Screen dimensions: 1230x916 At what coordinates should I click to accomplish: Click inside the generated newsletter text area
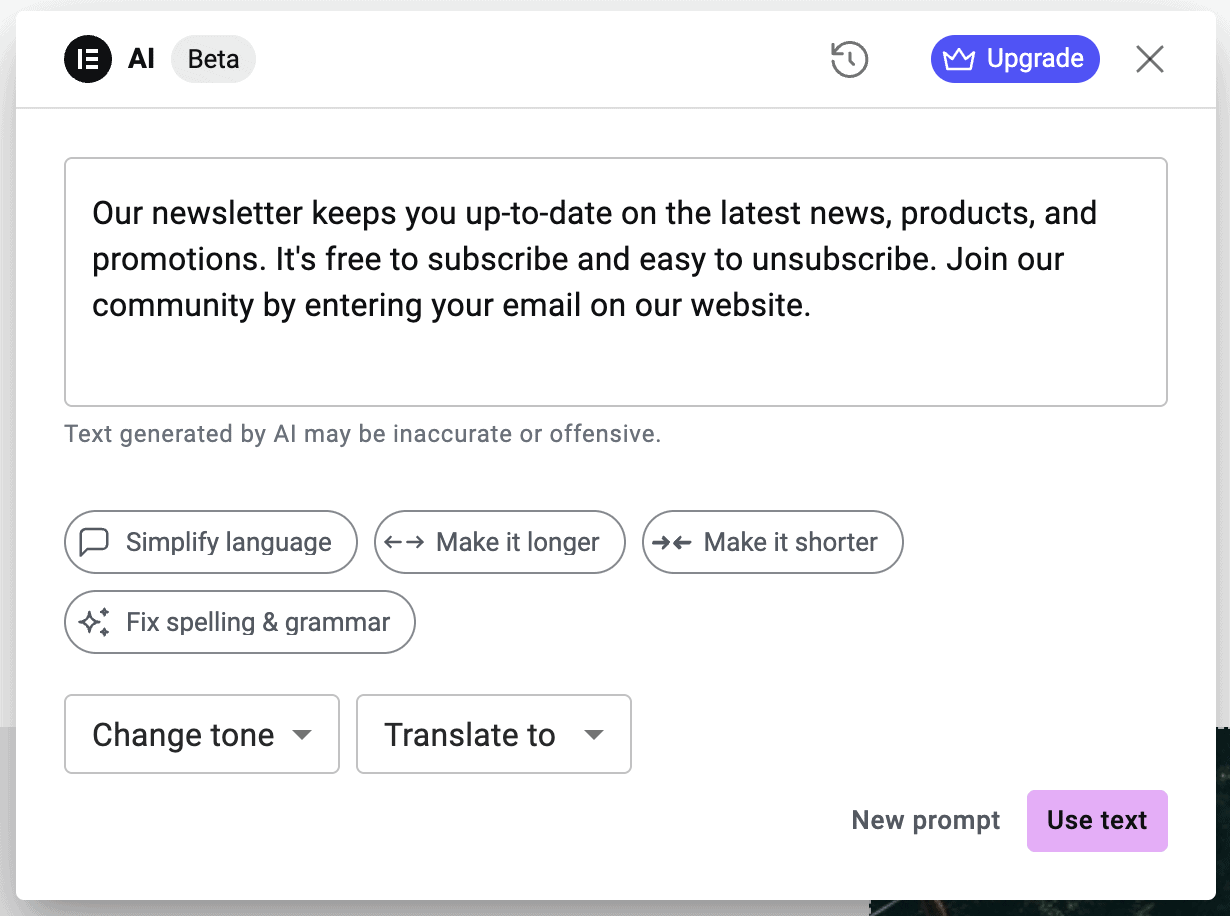(x=616, y=282)
